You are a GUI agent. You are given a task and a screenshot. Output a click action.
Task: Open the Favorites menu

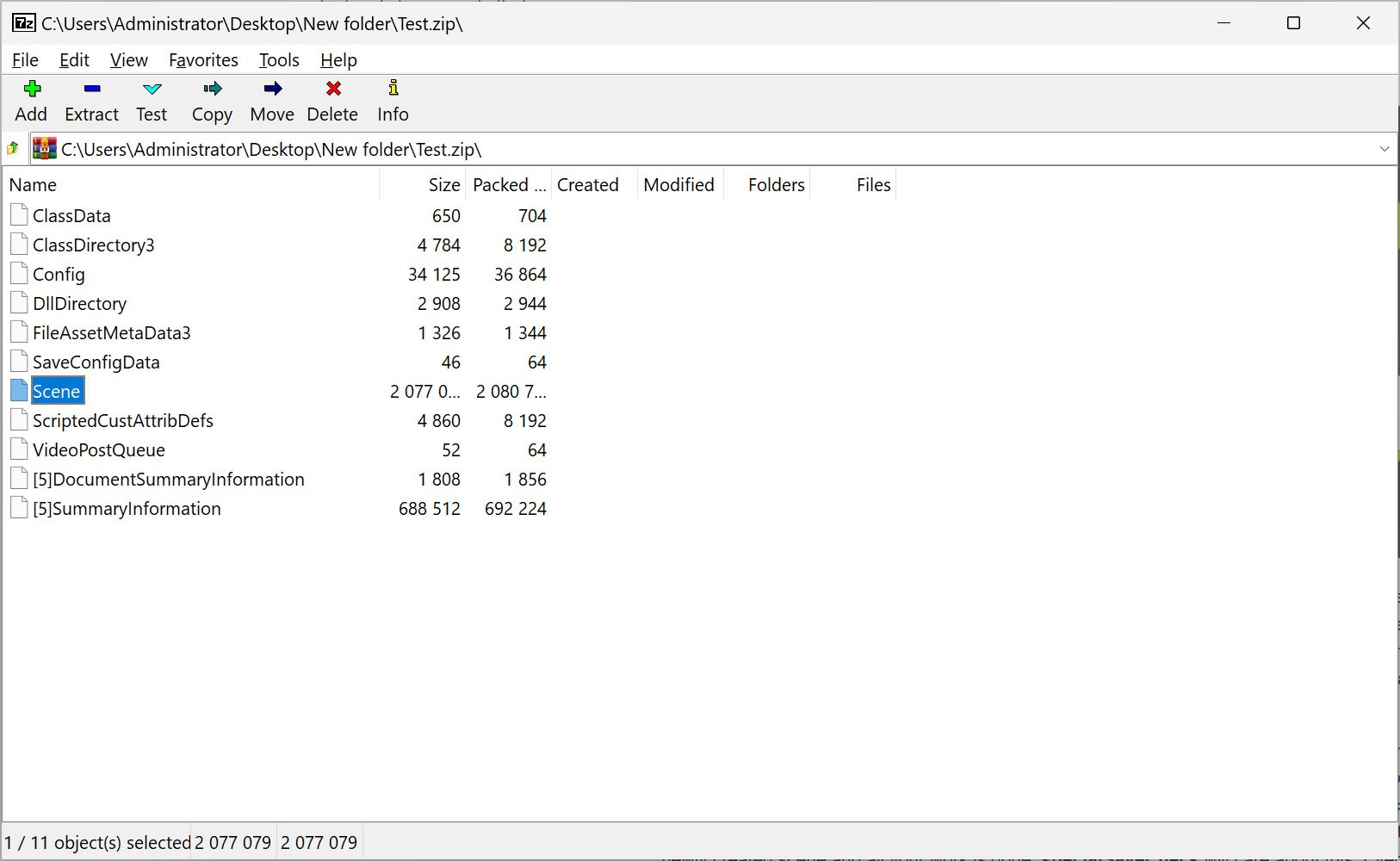coord(203,60)
